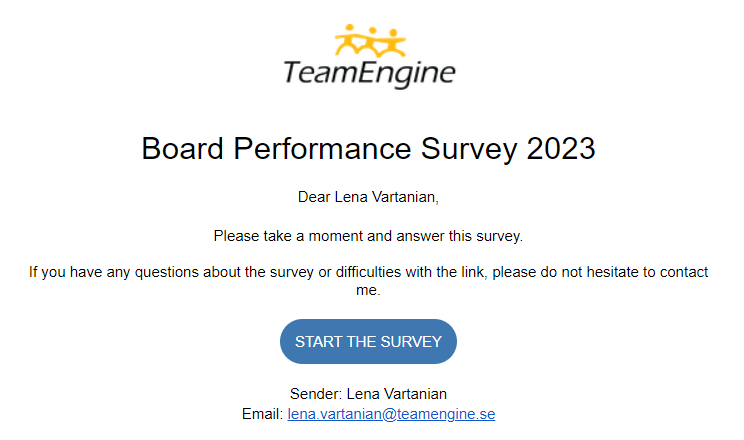This screenshot has width=744, height=440.
Task: Click the right figure in TeamEngine logo
Action: click(x=393, y=42)
